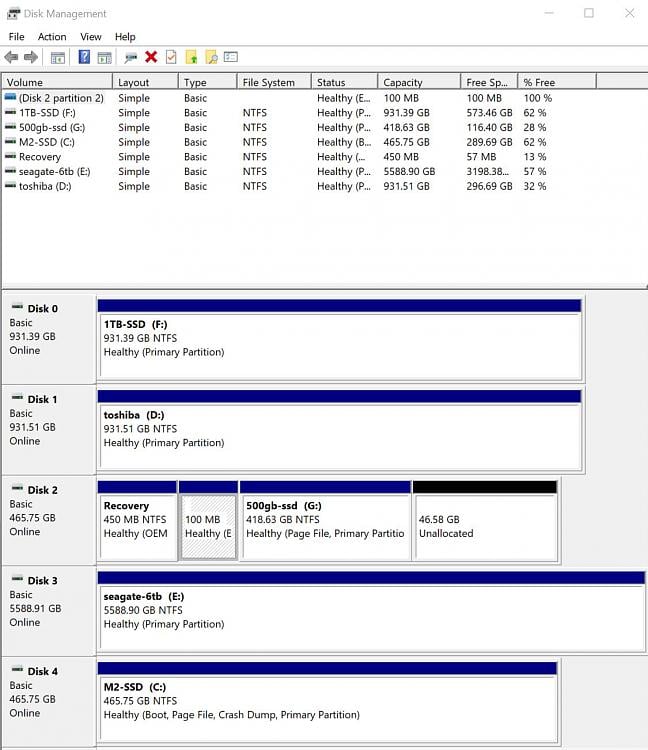The height and width of the screenshot is (750, 648).
Task: Click volume icon beside seagate-6tb (E:) row
Action: pos(11,171)
